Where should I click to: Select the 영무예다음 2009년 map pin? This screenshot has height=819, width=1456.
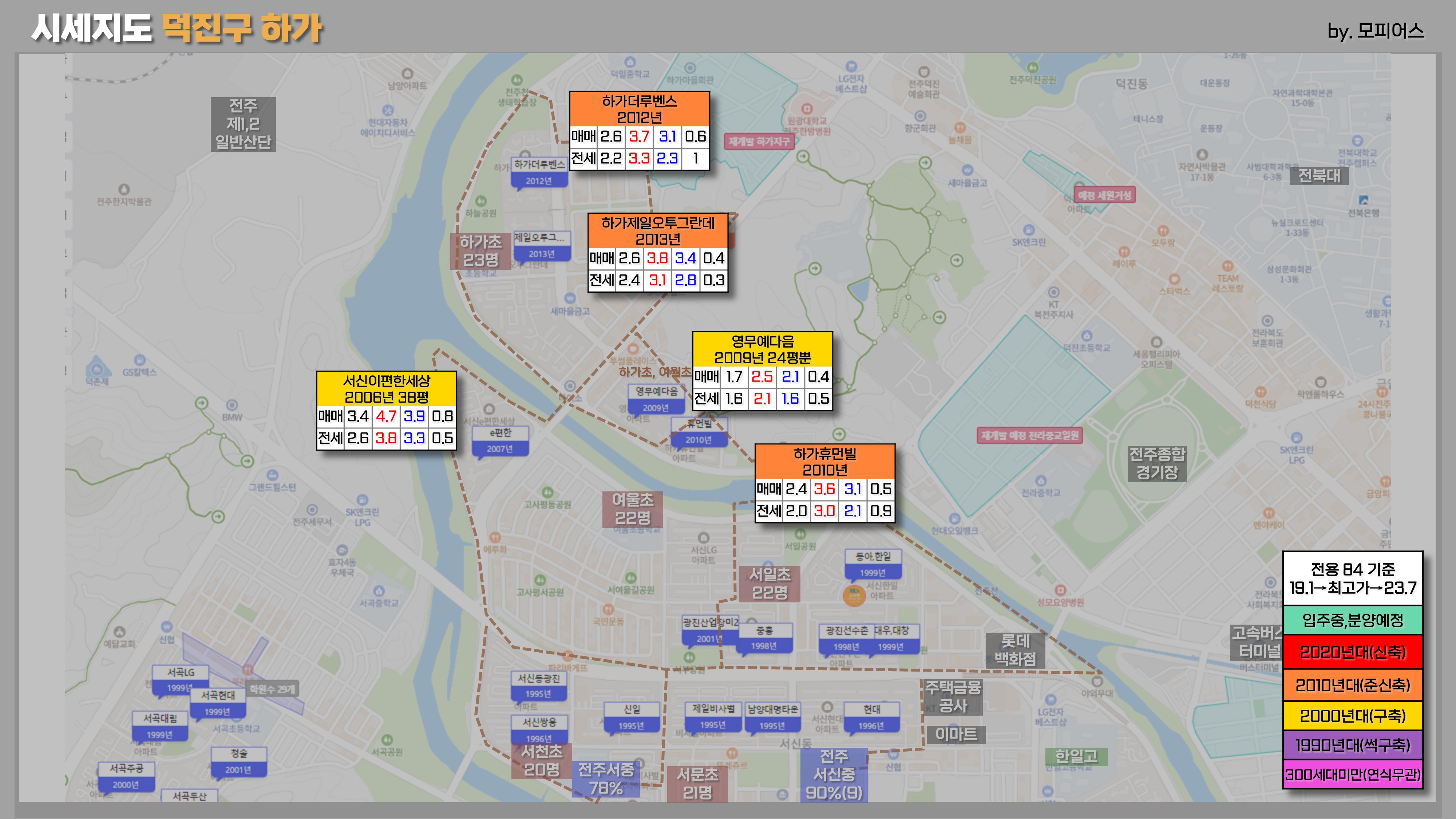(656, 399)
